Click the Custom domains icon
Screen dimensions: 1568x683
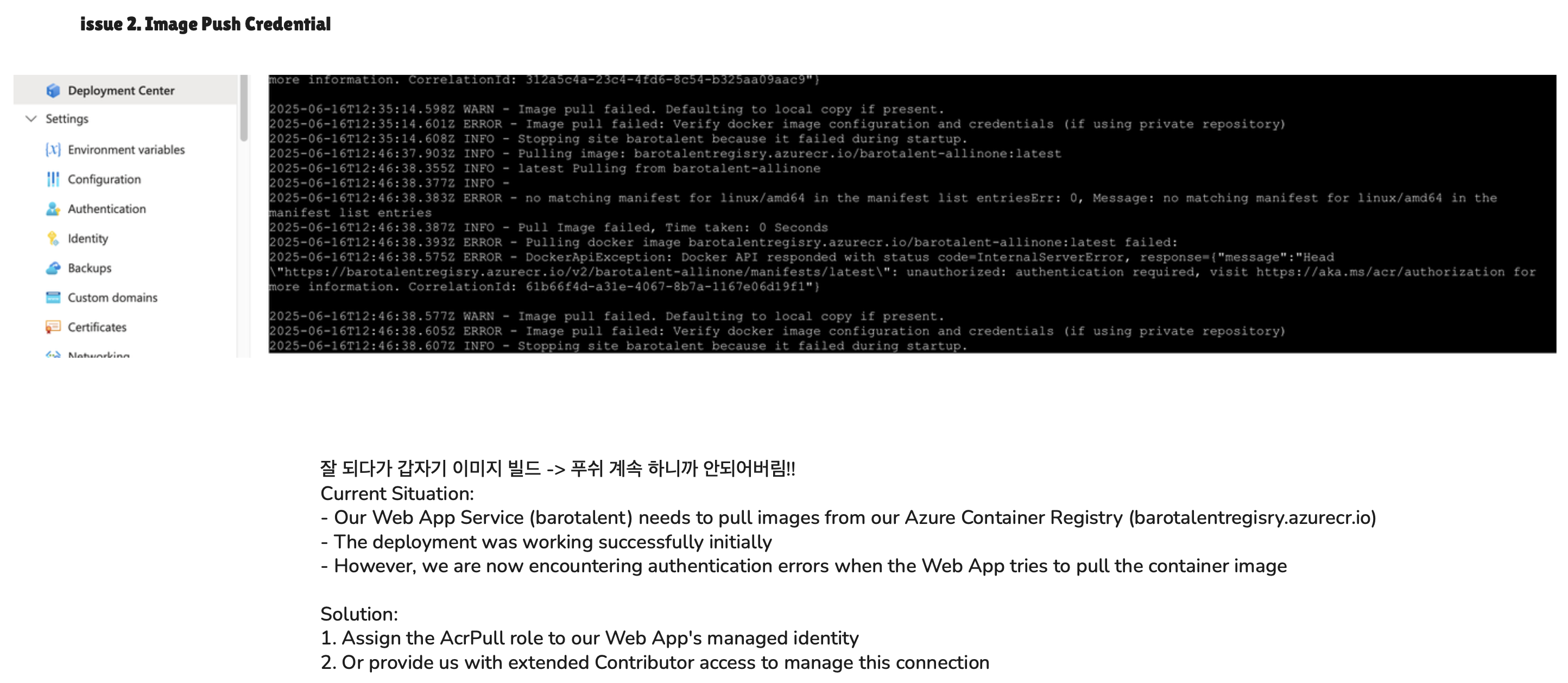53,298
